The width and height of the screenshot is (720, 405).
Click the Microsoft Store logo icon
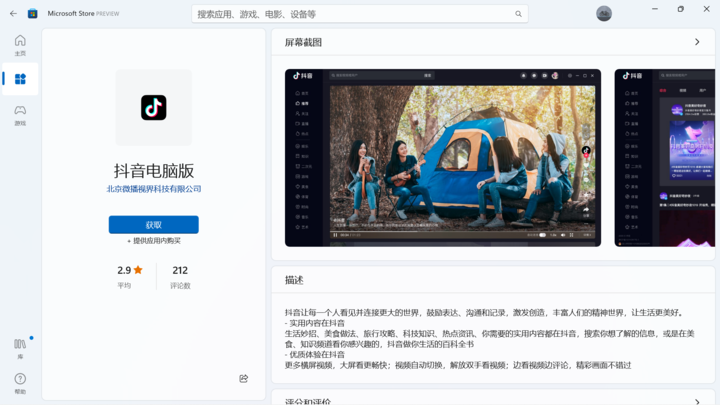[x=33, y=13]
